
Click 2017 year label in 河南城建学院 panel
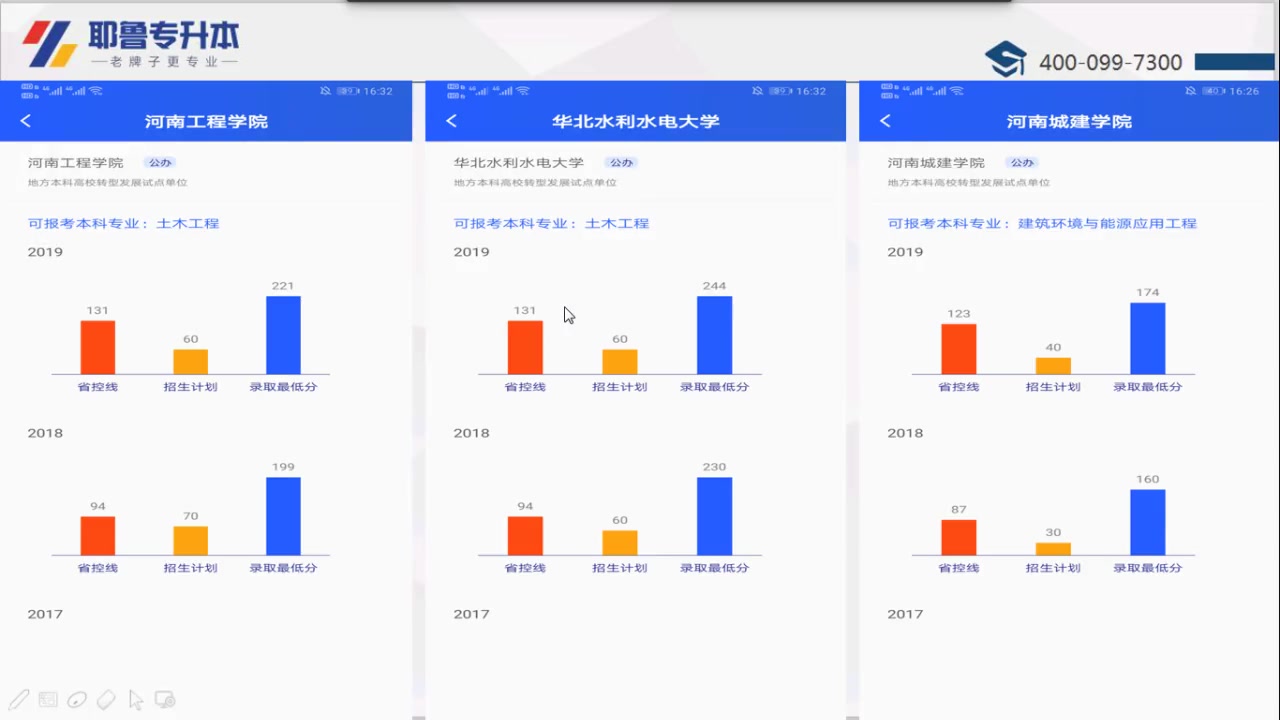pos(905,614)
